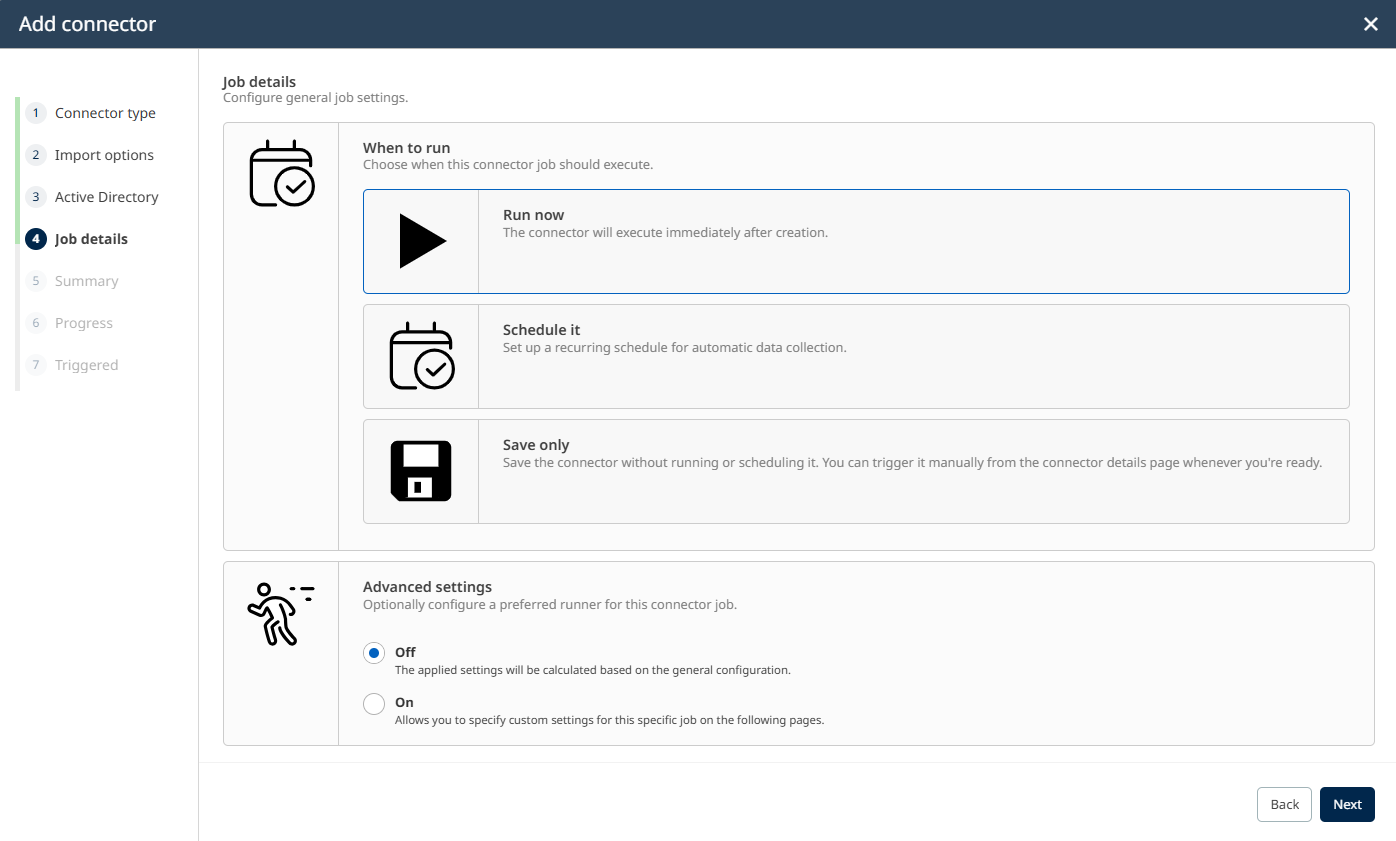Click 'Choose when this connector job should execute' text
Viewport: 1396px width, 841px height.
click(x=508, y=165)
